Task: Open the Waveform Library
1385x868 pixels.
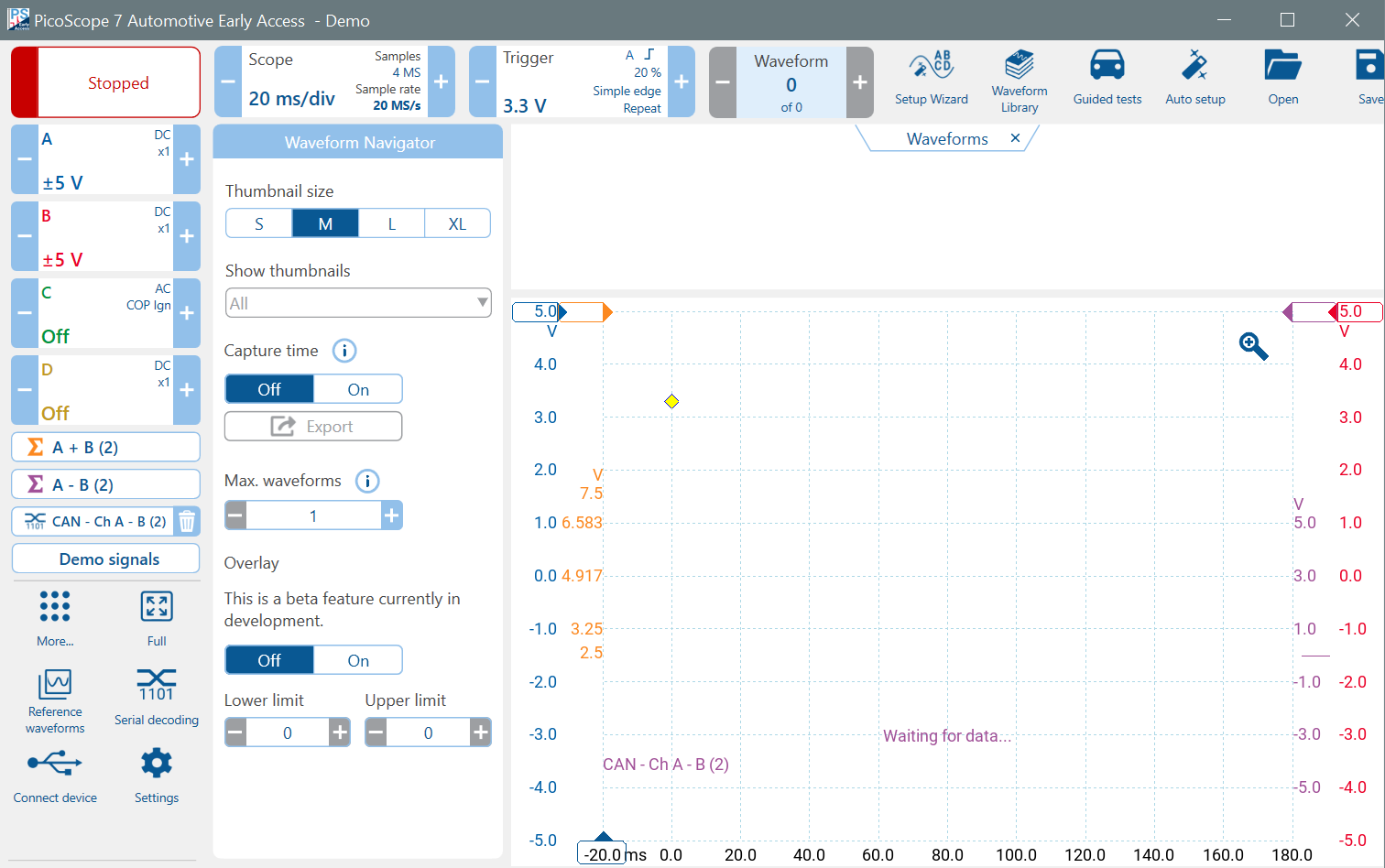Action: (x=1019, y=81)
